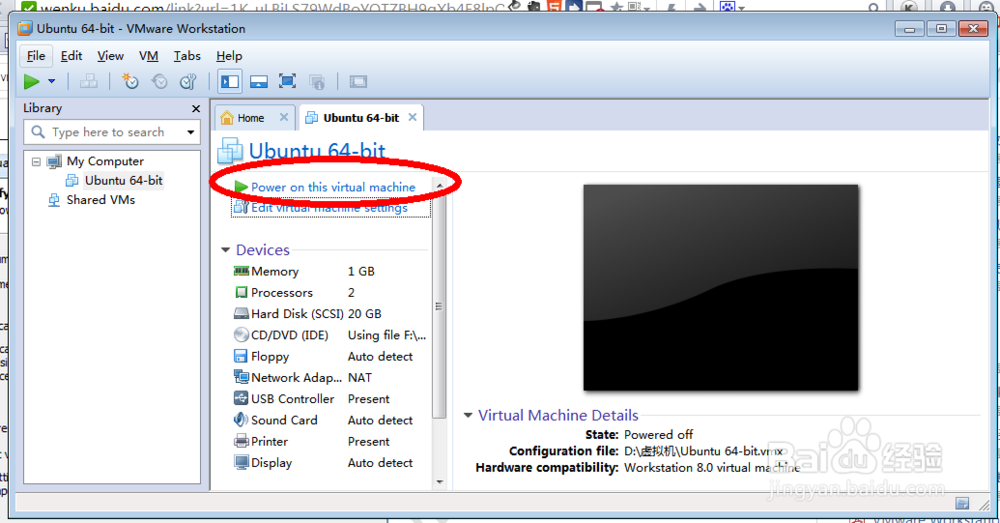Select the Network Adapter device row
1000x523 pixels.
330,378
